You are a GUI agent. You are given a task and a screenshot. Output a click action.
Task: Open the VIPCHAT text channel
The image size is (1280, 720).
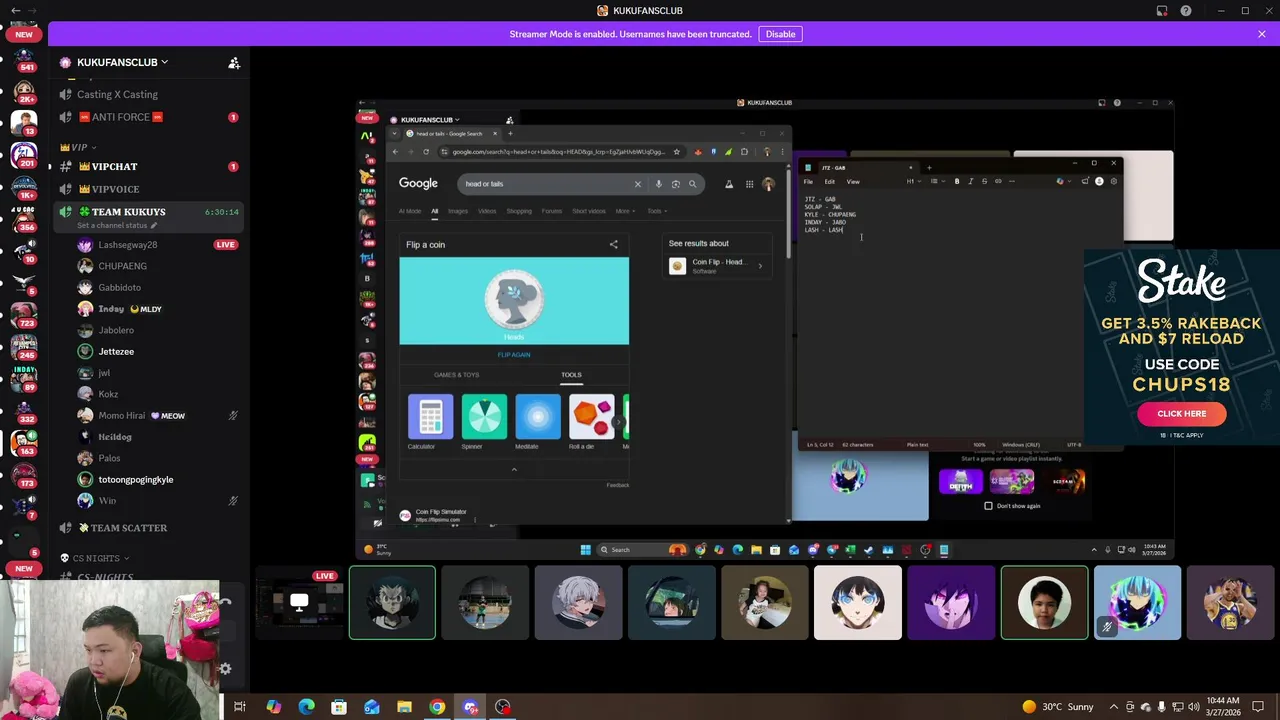coord(150,166)
